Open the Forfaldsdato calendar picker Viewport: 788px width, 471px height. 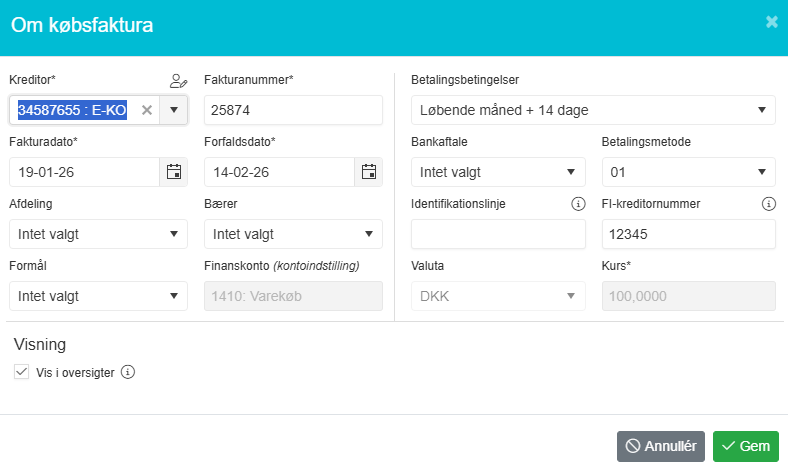click(369, 172)
